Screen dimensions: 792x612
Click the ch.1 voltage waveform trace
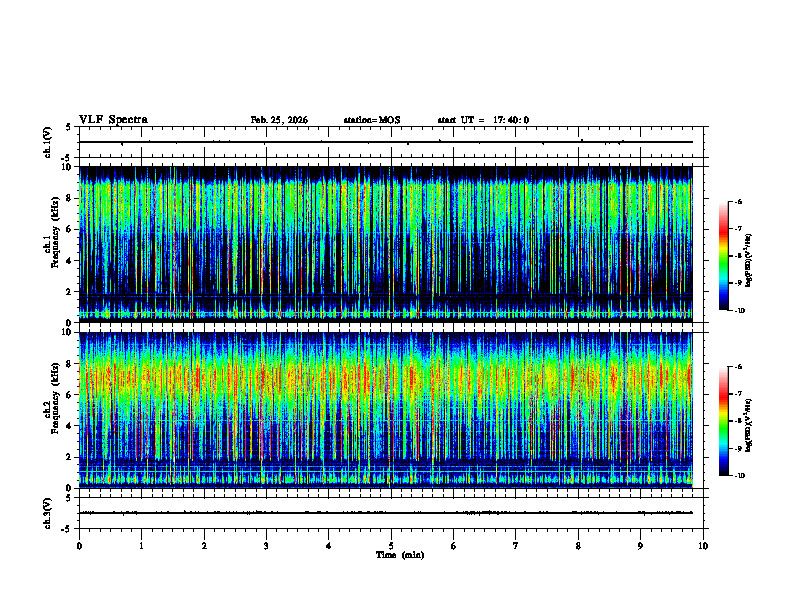tap(386, 142)
